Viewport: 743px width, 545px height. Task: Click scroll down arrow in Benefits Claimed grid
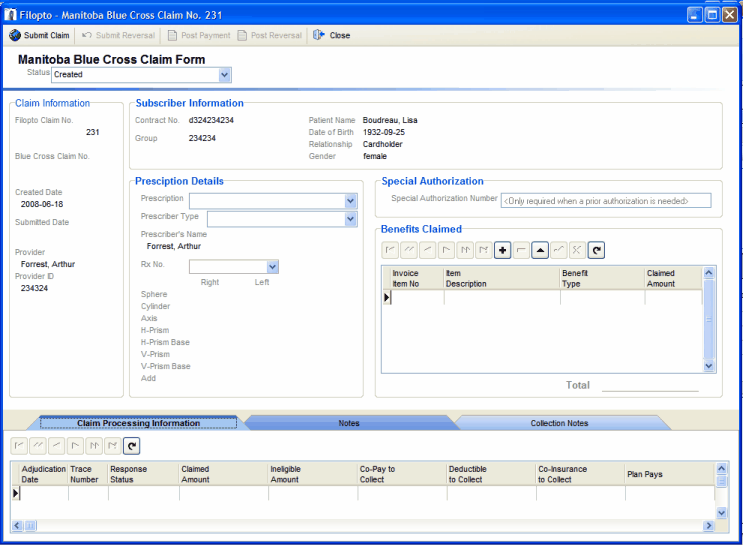pyautogui.click(x=709, y=366)
